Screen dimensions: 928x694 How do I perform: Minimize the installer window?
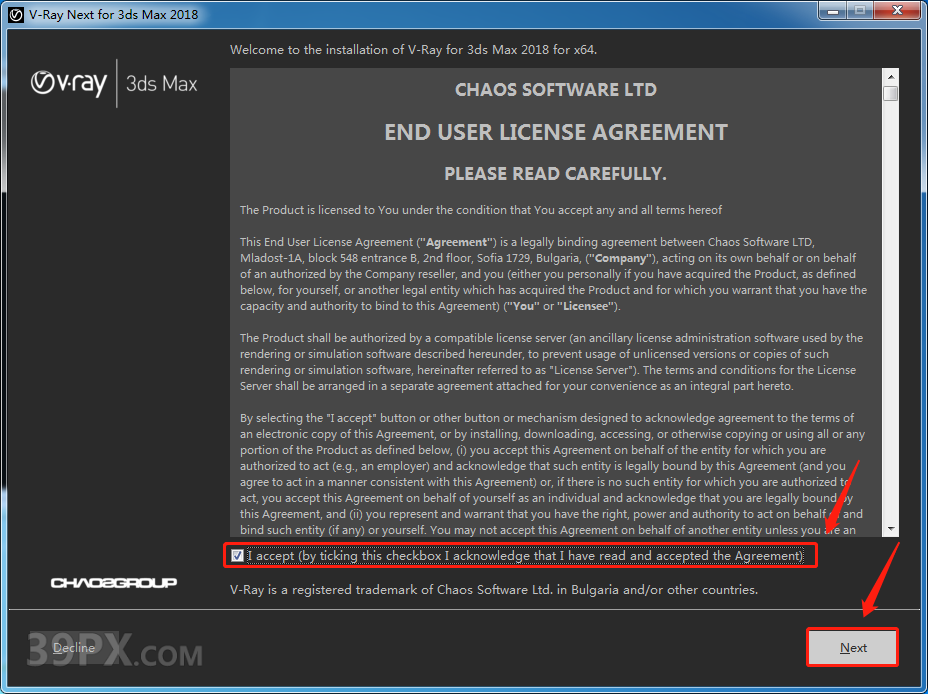[x=833, y=10]
